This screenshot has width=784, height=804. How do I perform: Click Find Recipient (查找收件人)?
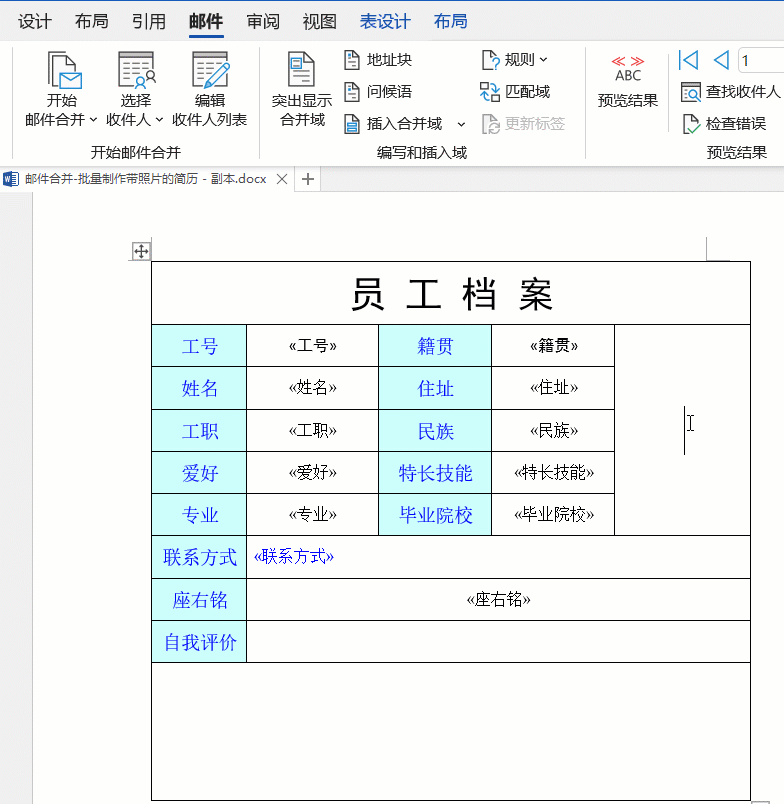pyautogui.click(x=730, y=92)
